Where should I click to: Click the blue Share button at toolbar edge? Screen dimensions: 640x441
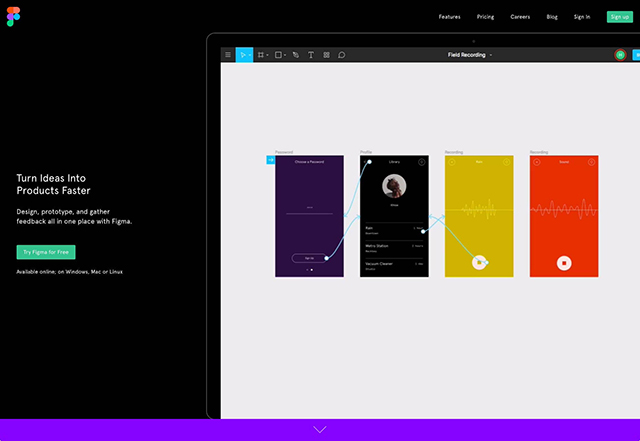tap(636, 55)
